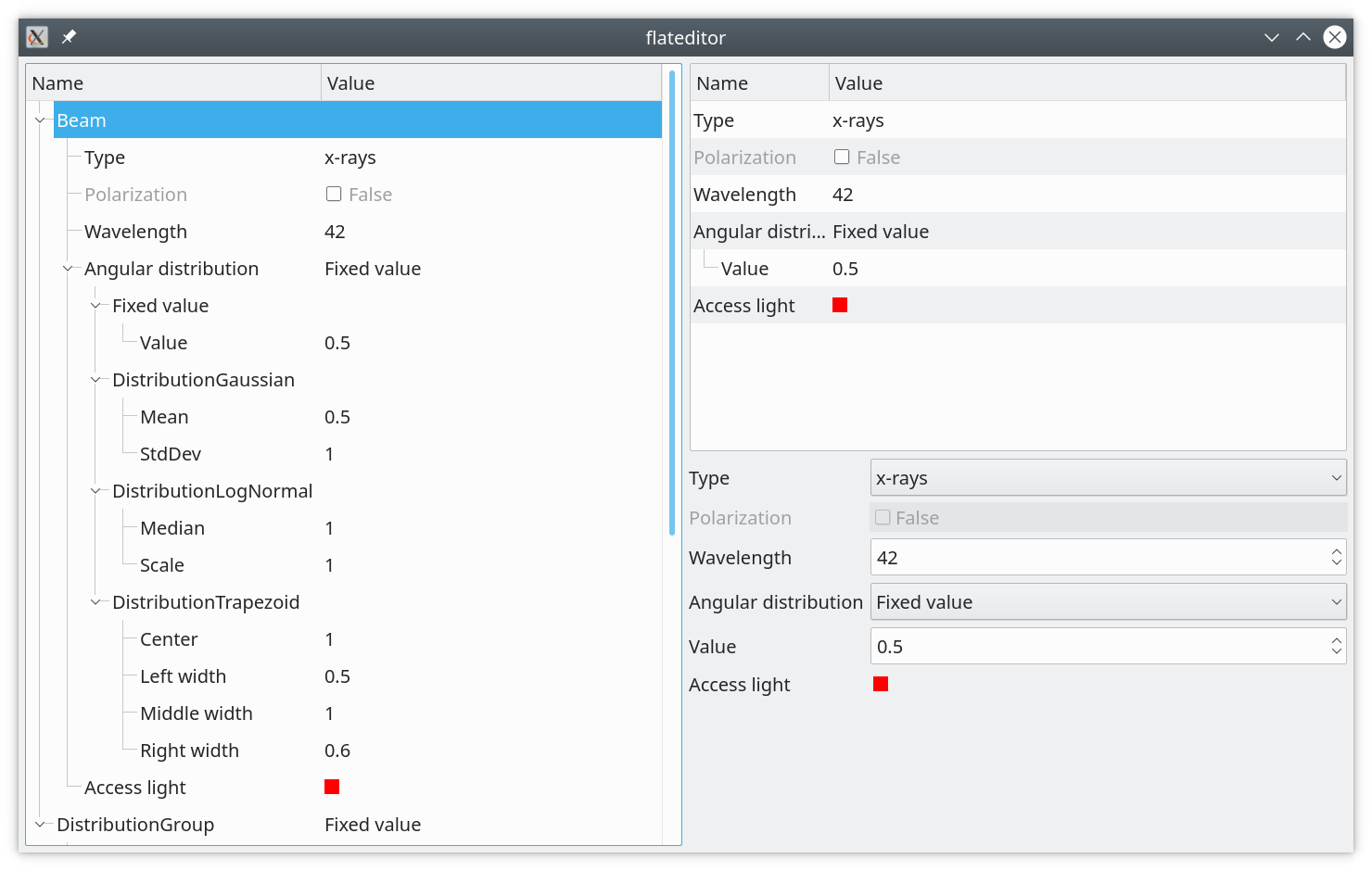1372x871 pixels.
Task: Select Value row in right table
Action: click(x=1018, y=269)
